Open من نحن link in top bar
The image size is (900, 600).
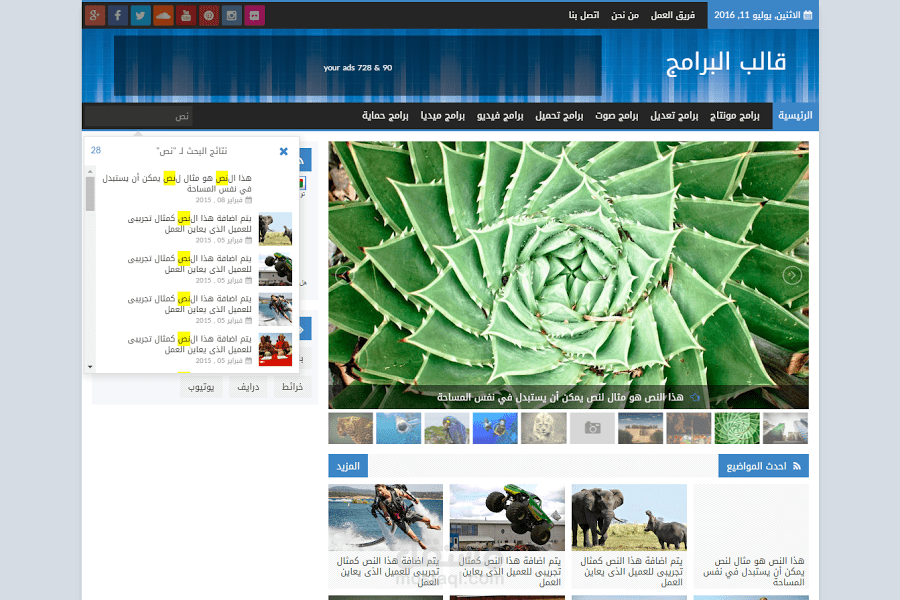(625, 15)
